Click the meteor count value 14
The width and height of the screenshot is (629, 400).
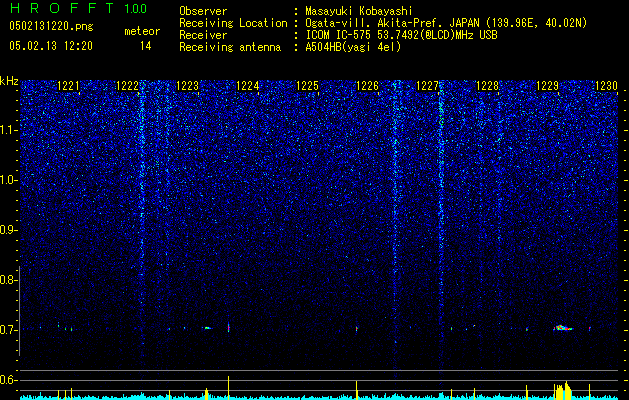[x=146, y=46]
